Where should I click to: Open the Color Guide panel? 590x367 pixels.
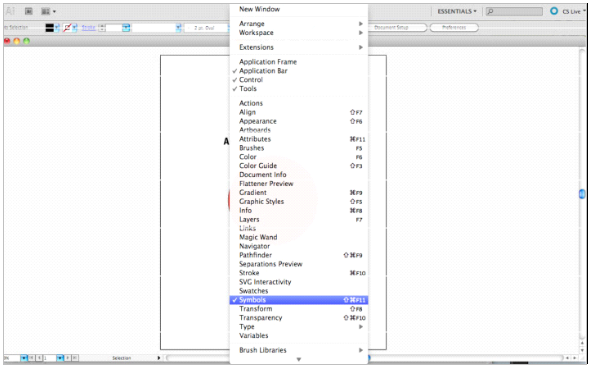click(x=299, y=166)
